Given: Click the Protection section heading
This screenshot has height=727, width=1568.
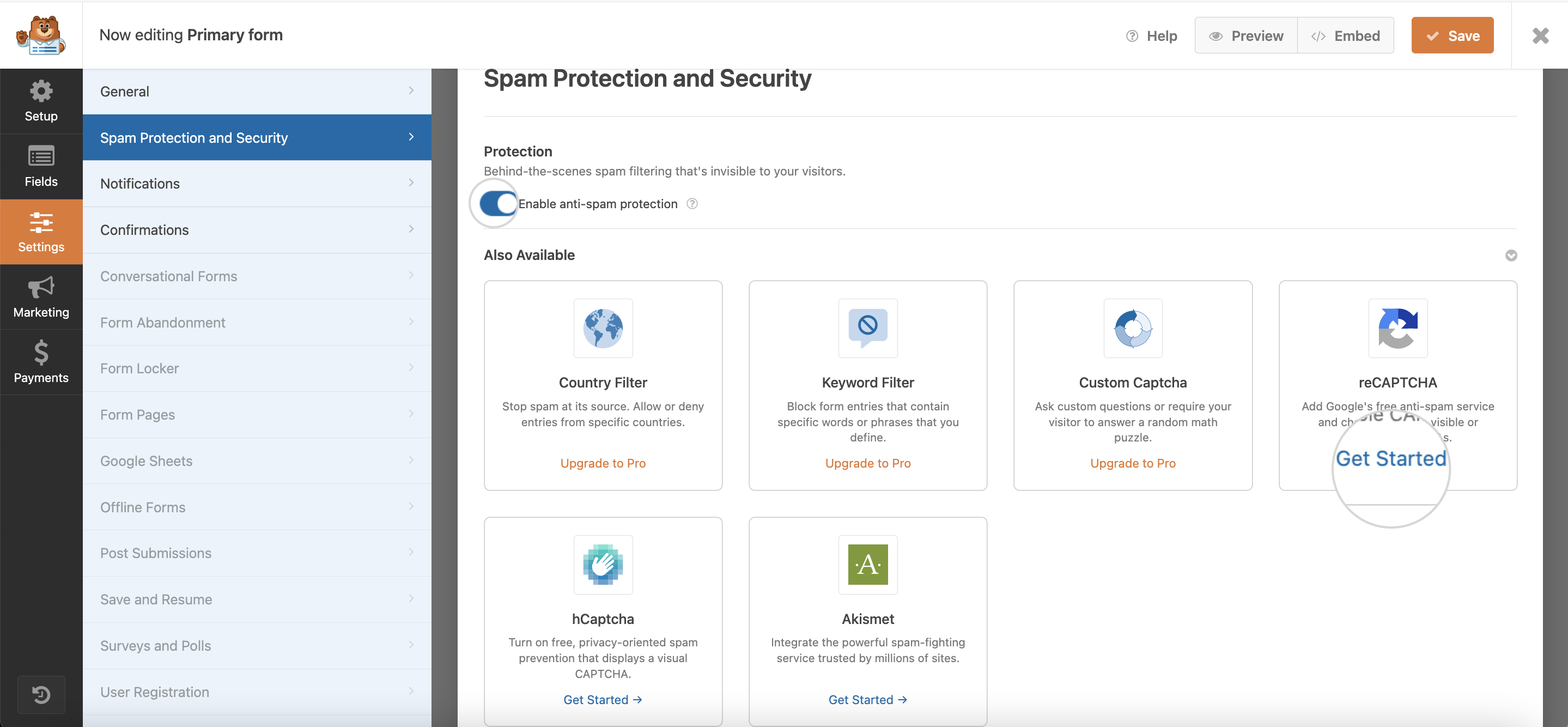Looking at the screenshot, I should 518,151.
